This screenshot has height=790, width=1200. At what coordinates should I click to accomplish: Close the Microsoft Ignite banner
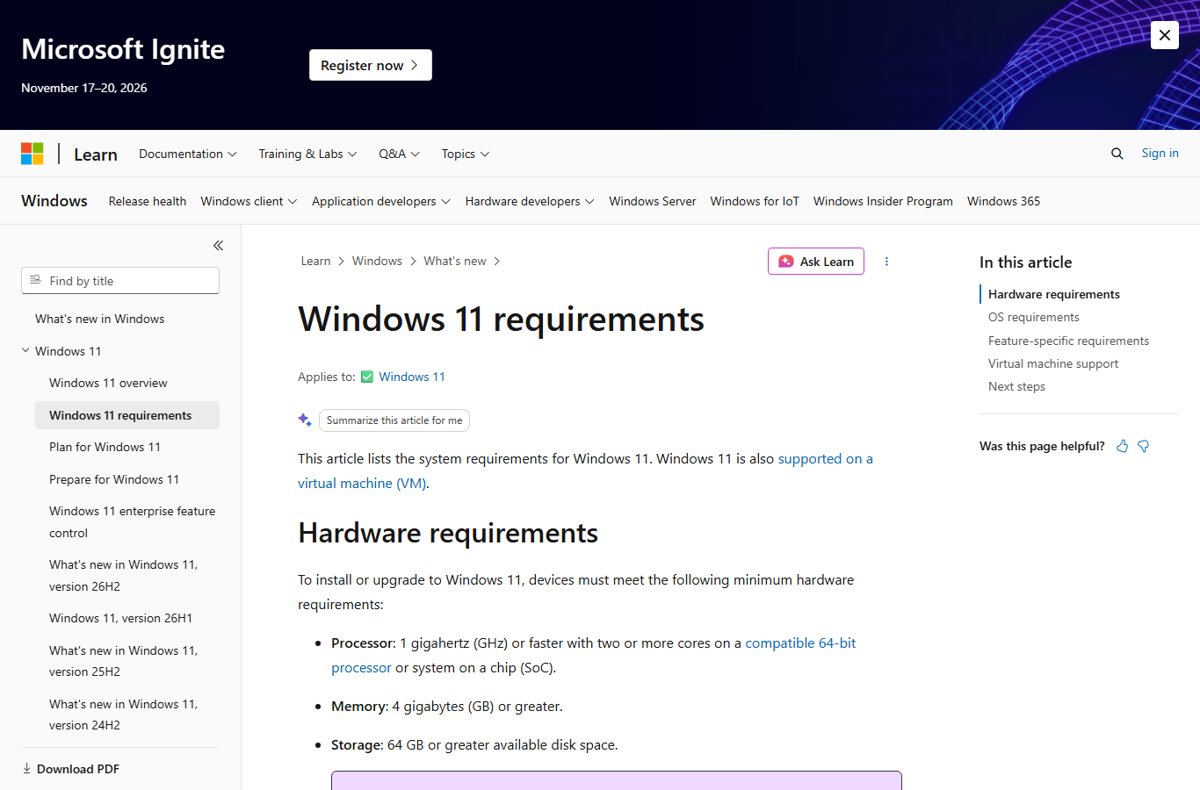pos(1164,35)
